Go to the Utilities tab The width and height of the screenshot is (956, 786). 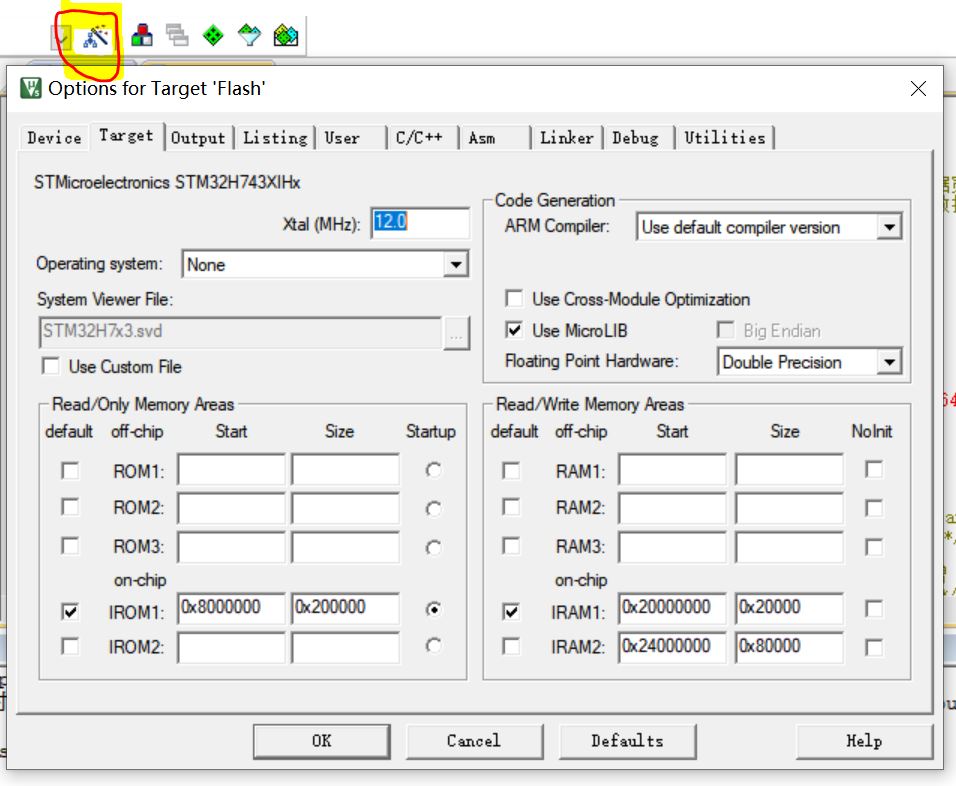tap(724, 138)
